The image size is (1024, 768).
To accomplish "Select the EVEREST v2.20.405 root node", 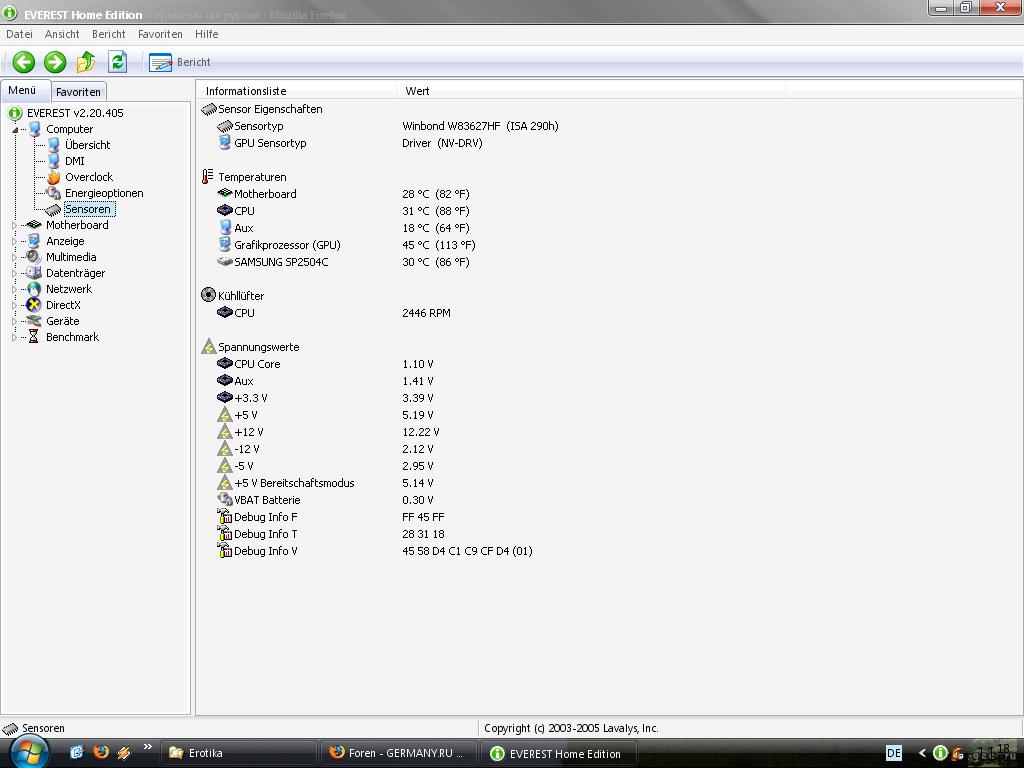I will [x=75, y=113].
